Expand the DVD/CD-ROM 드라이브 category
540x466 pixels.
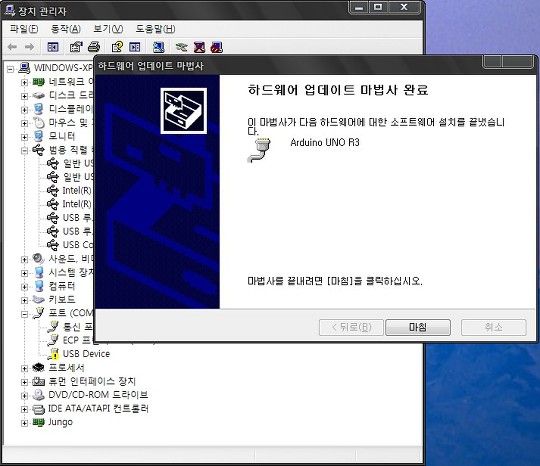[24, 396]
